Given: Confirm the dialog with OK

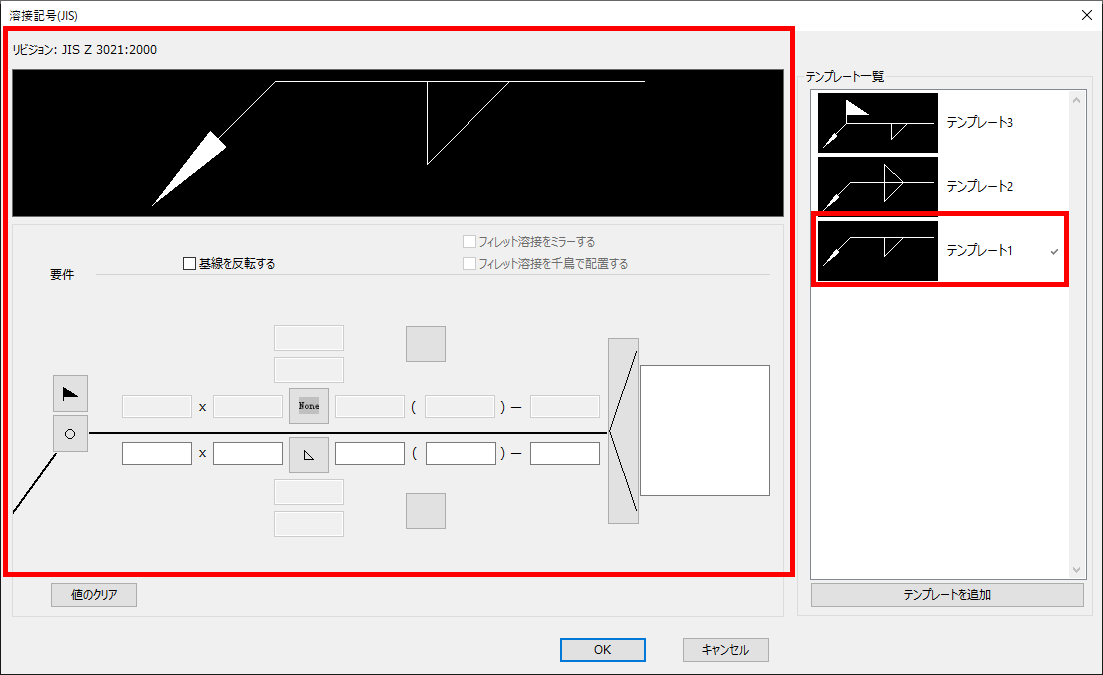Looking at the screenshot, I should [602, 650].
